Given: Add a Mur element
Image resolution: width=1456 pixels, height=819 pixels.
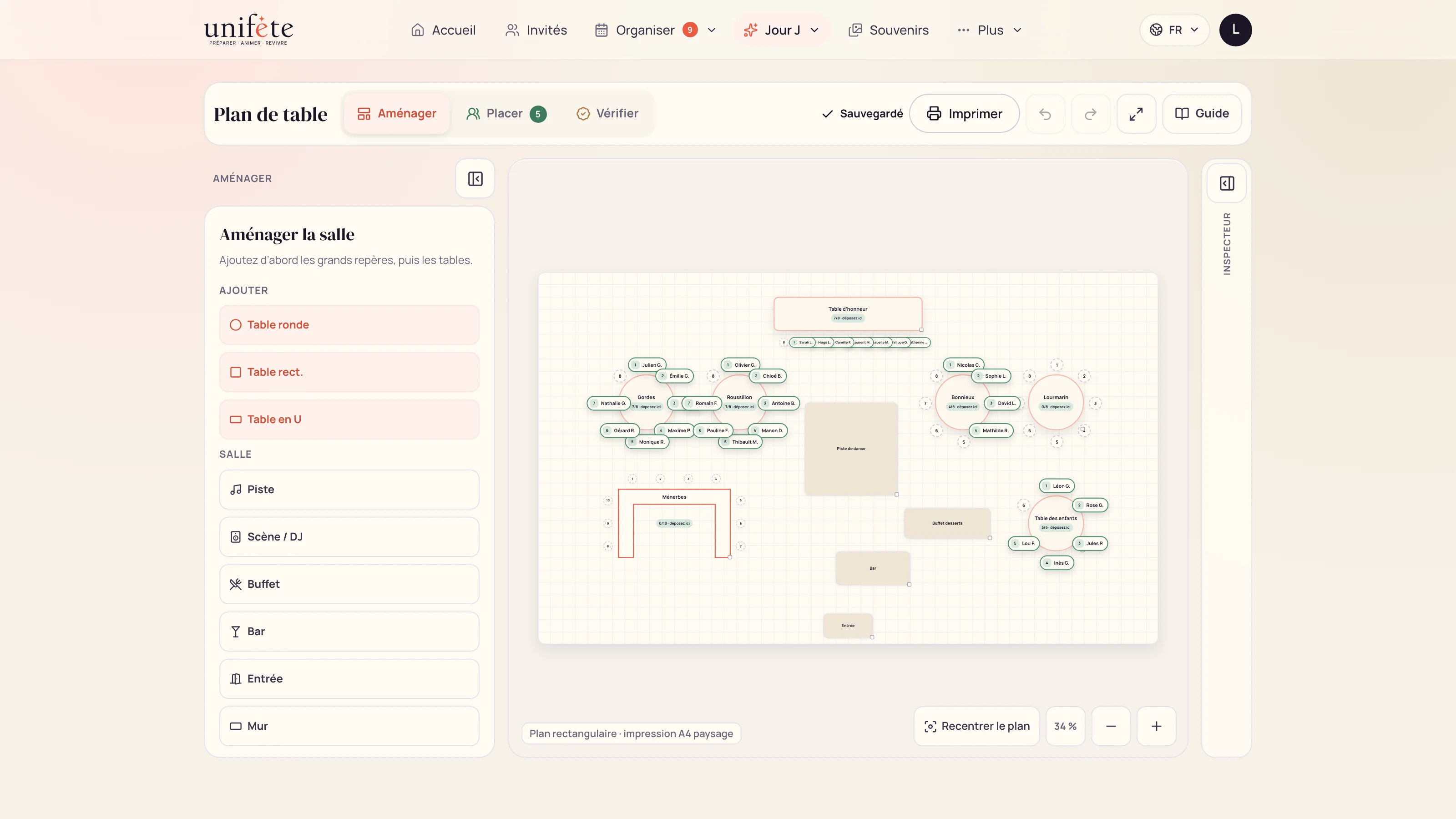Looking at the screenshot, I should click(349, 726).
